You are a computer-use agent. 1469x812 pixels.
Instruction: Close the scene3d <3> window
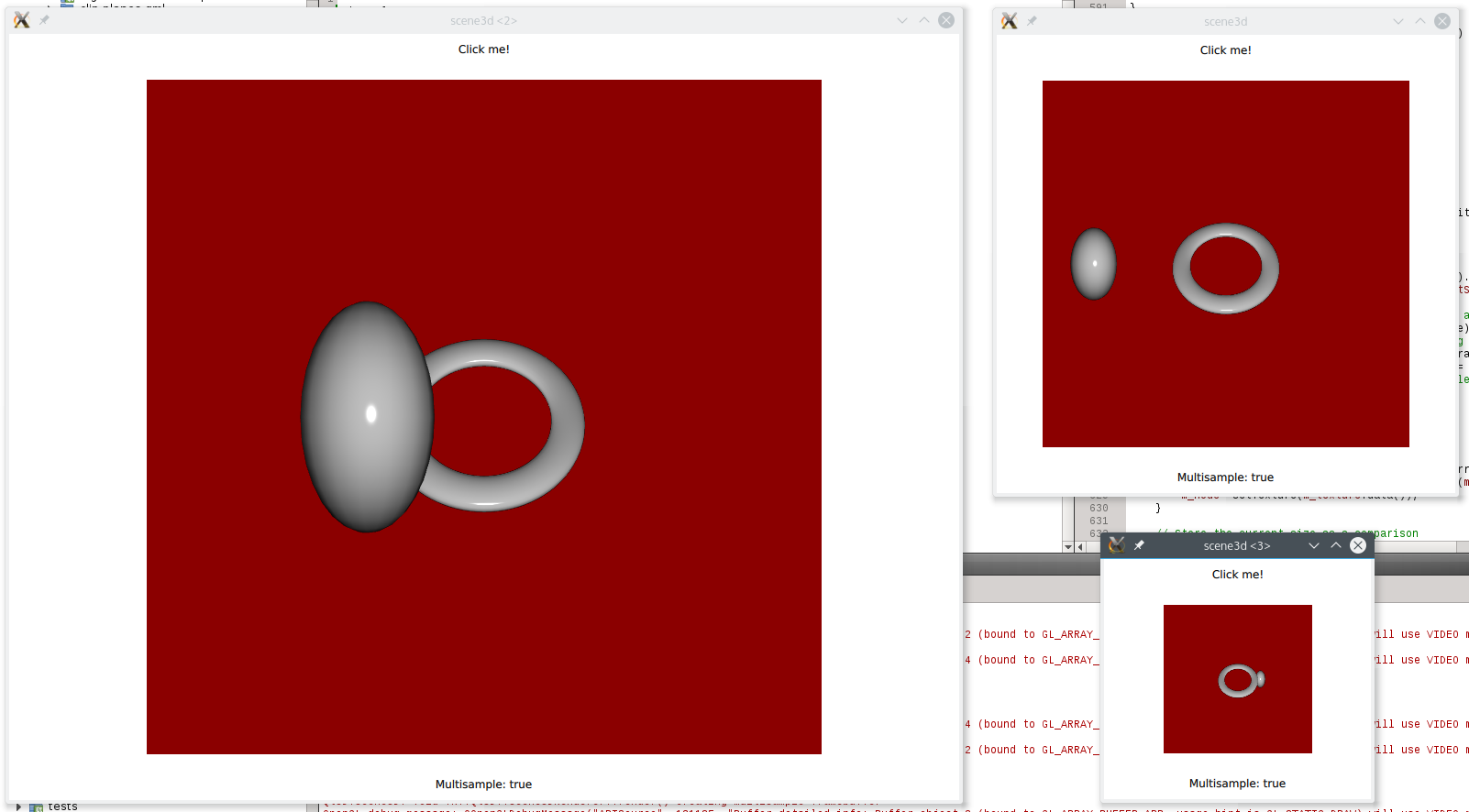pyautogui.click(x=1358, y=545)
